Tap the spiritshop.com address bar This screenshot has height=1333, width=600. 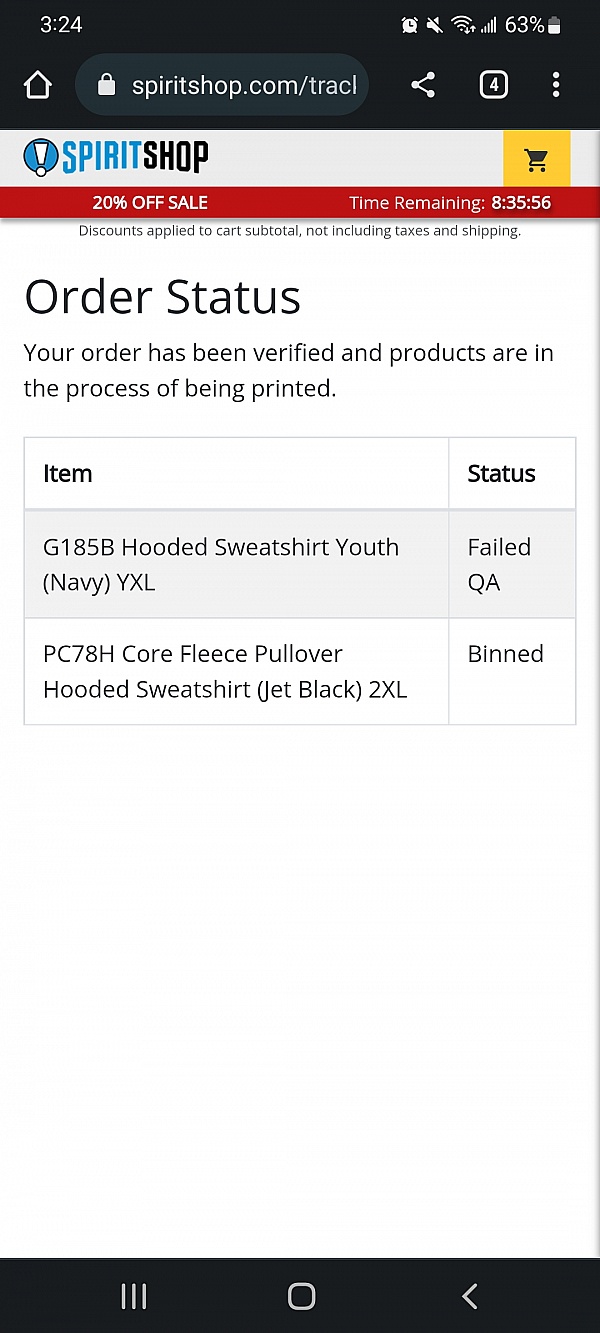click(243, 86)
